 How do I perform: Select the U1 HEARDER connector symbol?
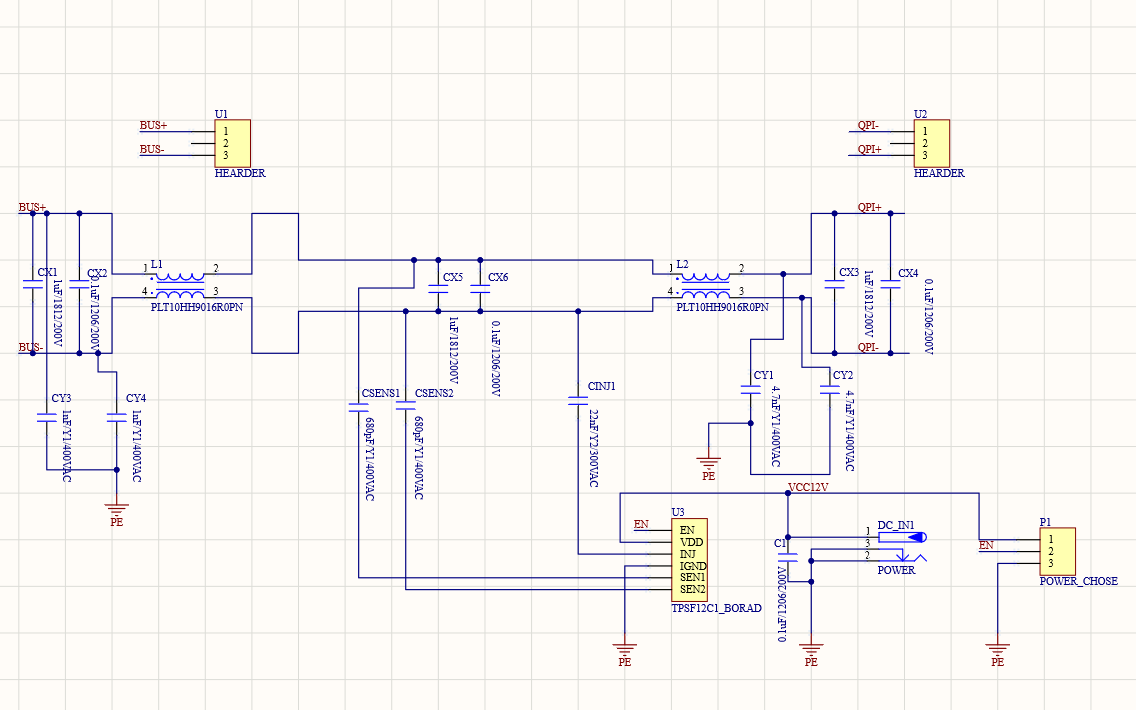234,145
